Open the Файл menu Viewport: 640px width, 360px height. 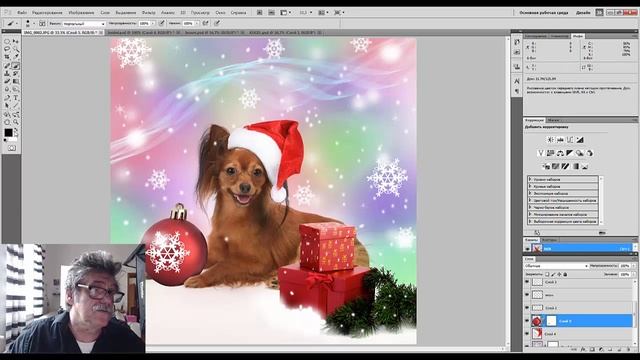(x=22, y=13)
